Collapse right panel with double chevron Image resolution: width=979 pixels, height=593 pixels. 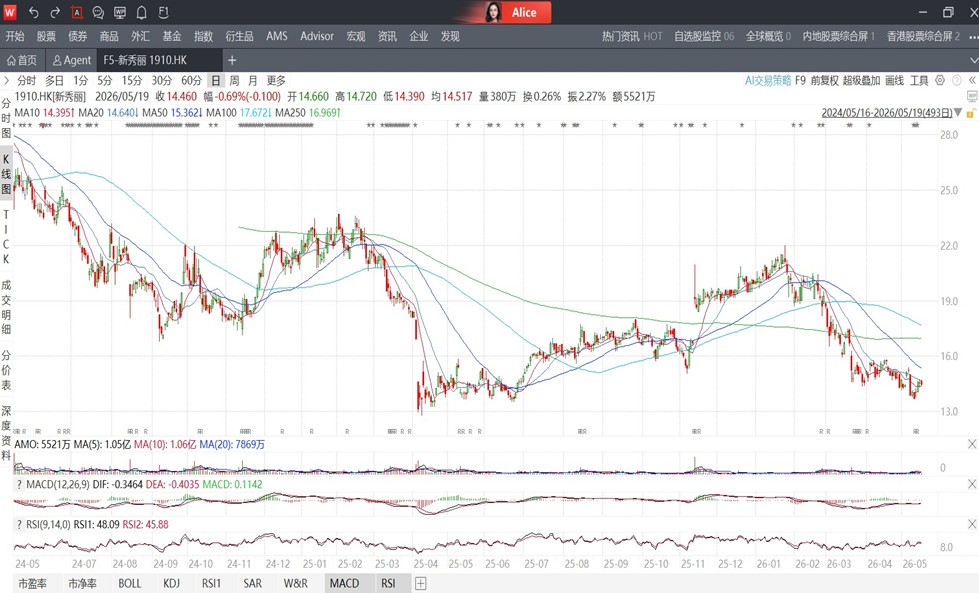coord(972,81)
